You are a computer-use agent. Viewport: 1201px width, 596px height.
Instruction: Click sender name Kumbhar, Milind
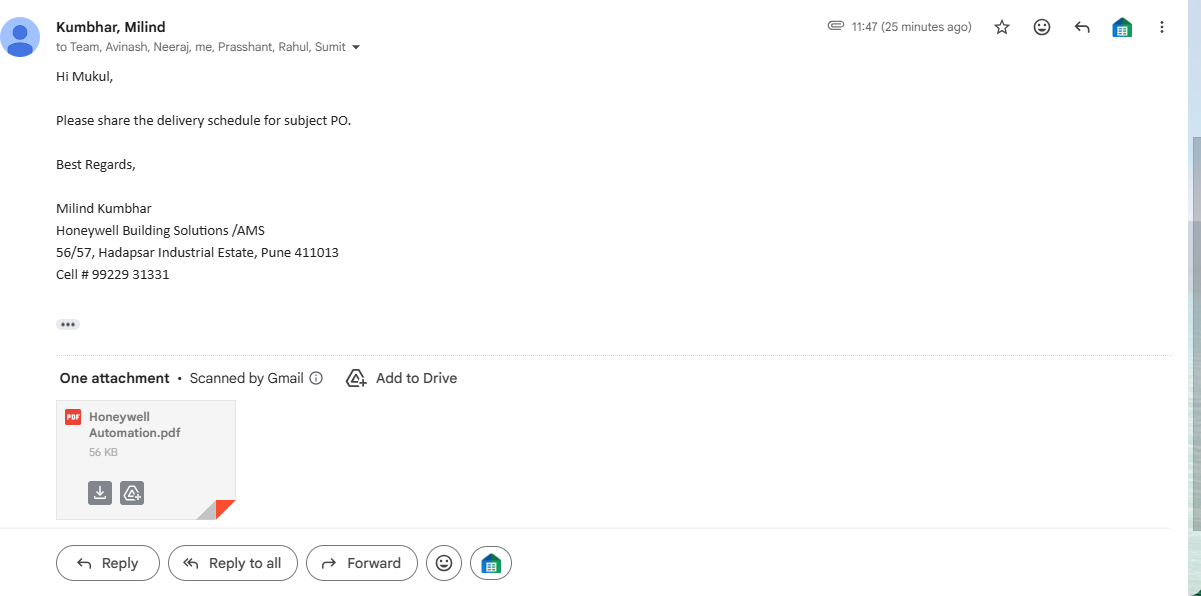(111, 27)
